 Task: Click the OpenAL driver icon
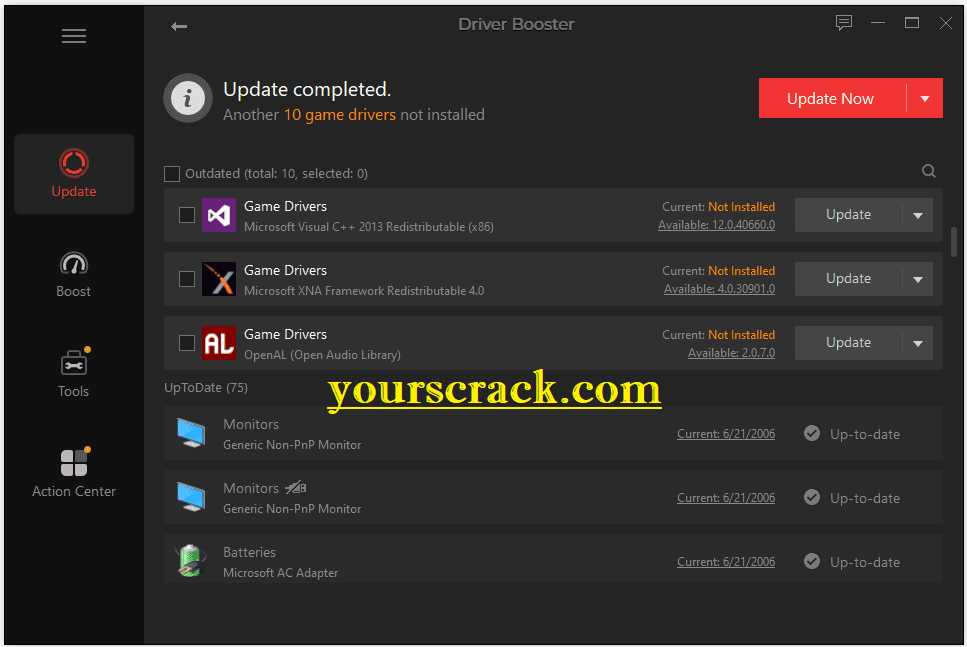[219, 343]
